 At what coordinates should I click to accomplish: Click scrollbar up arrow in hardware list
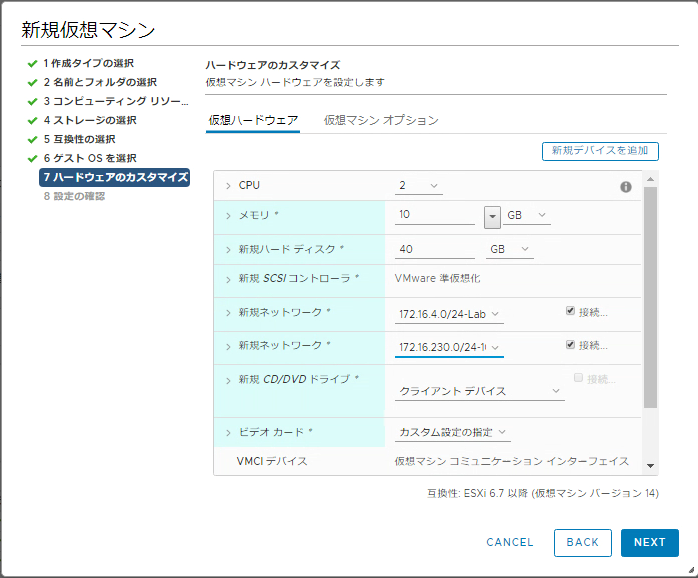click(x=650, y=179)
